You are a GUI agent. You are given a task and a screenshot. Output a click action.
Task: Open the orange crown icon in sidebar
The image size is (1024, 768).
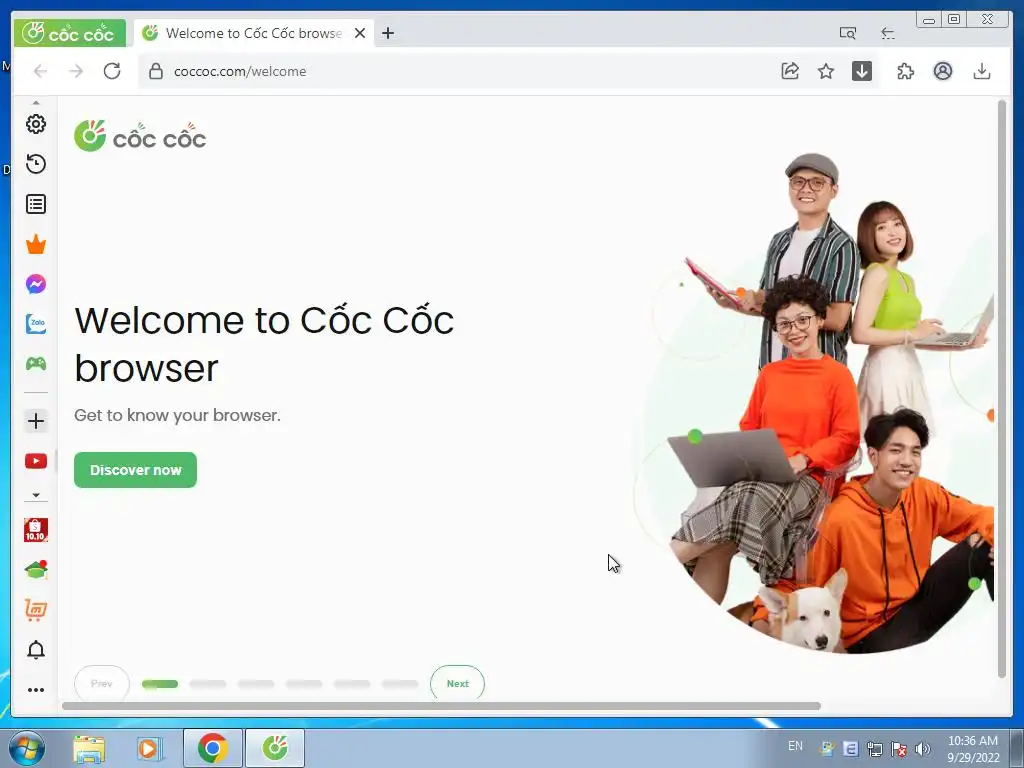pos(36,244)
